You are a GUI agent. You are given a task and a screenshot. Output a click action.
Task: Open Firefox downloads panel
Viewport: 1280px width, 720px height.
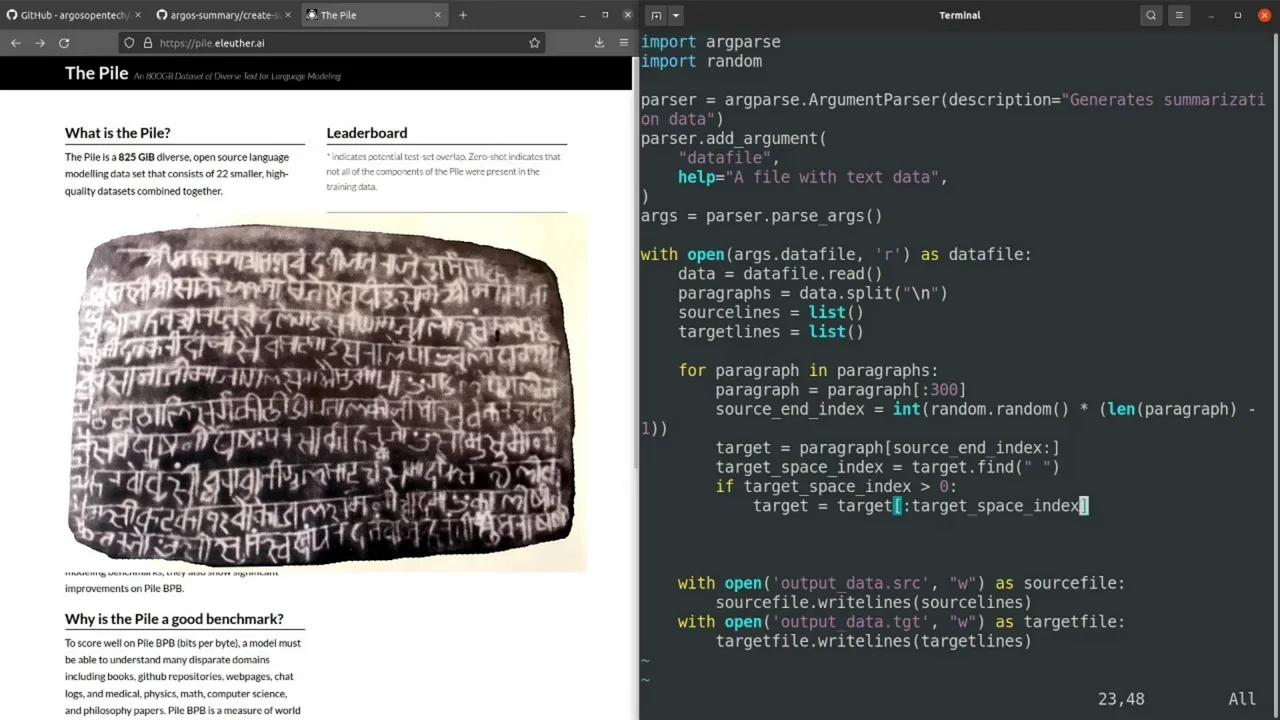599,43
